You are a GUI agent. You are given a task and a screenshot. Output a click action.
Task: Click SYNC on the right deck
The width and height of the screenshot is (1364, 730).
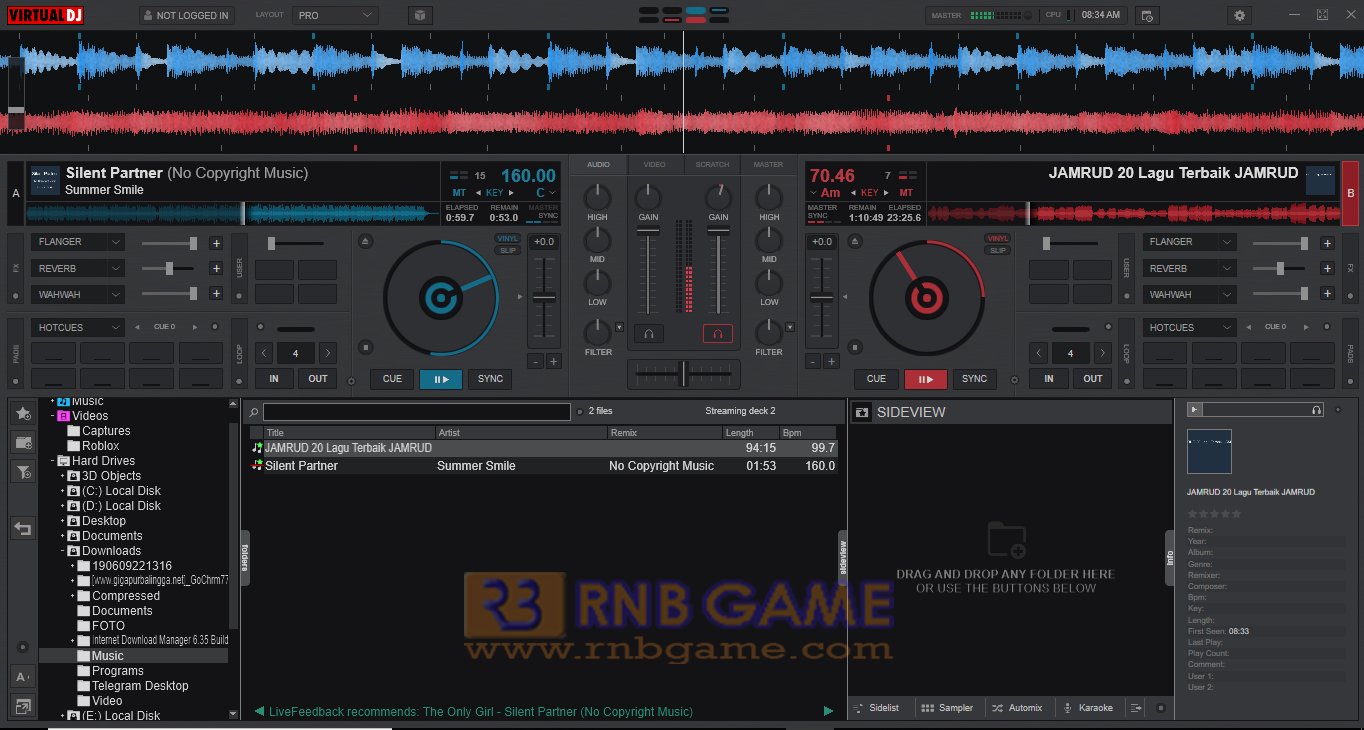pos(975,379)
